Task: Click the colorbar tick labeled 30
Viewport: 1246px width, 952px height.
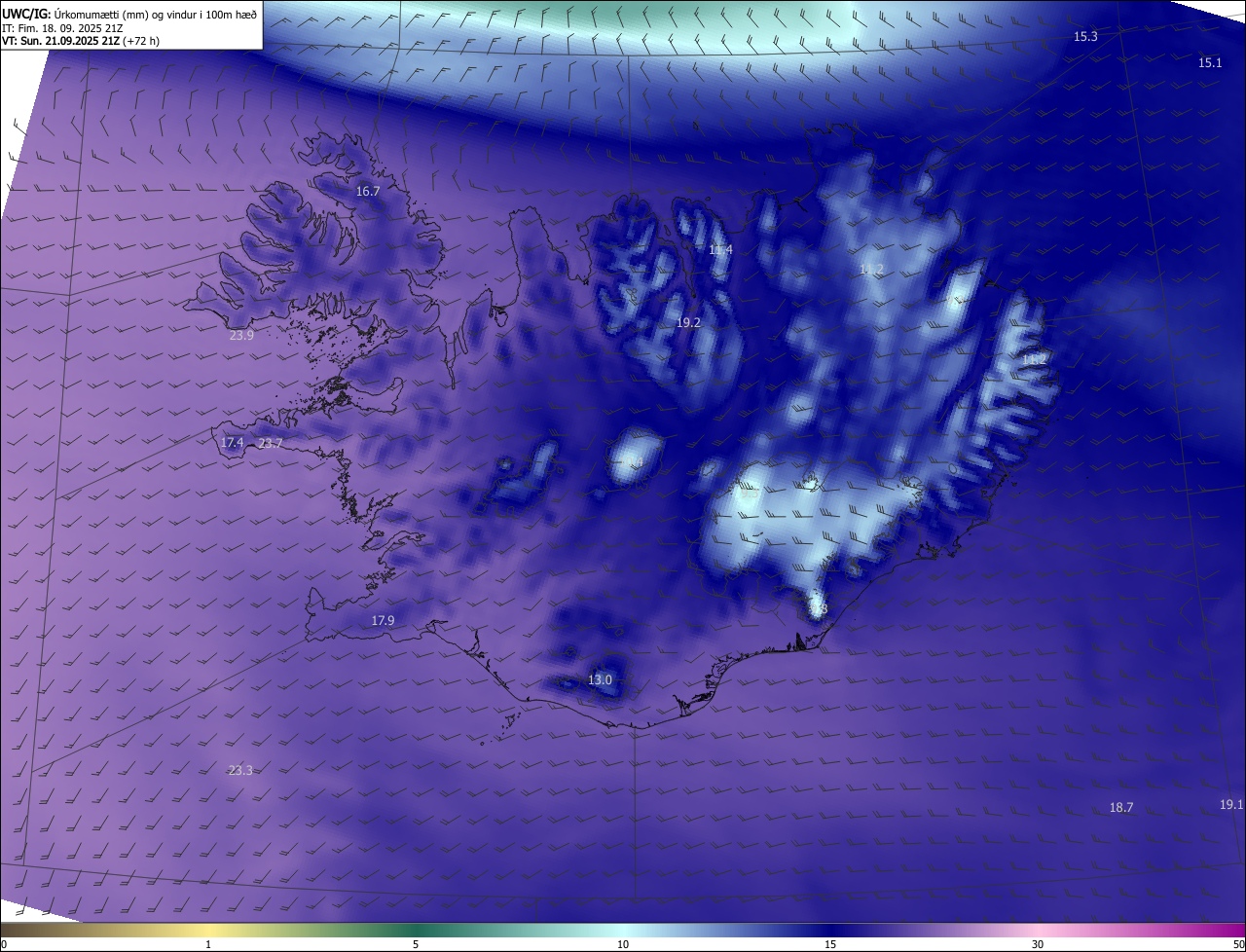Action: (1038, 944)
